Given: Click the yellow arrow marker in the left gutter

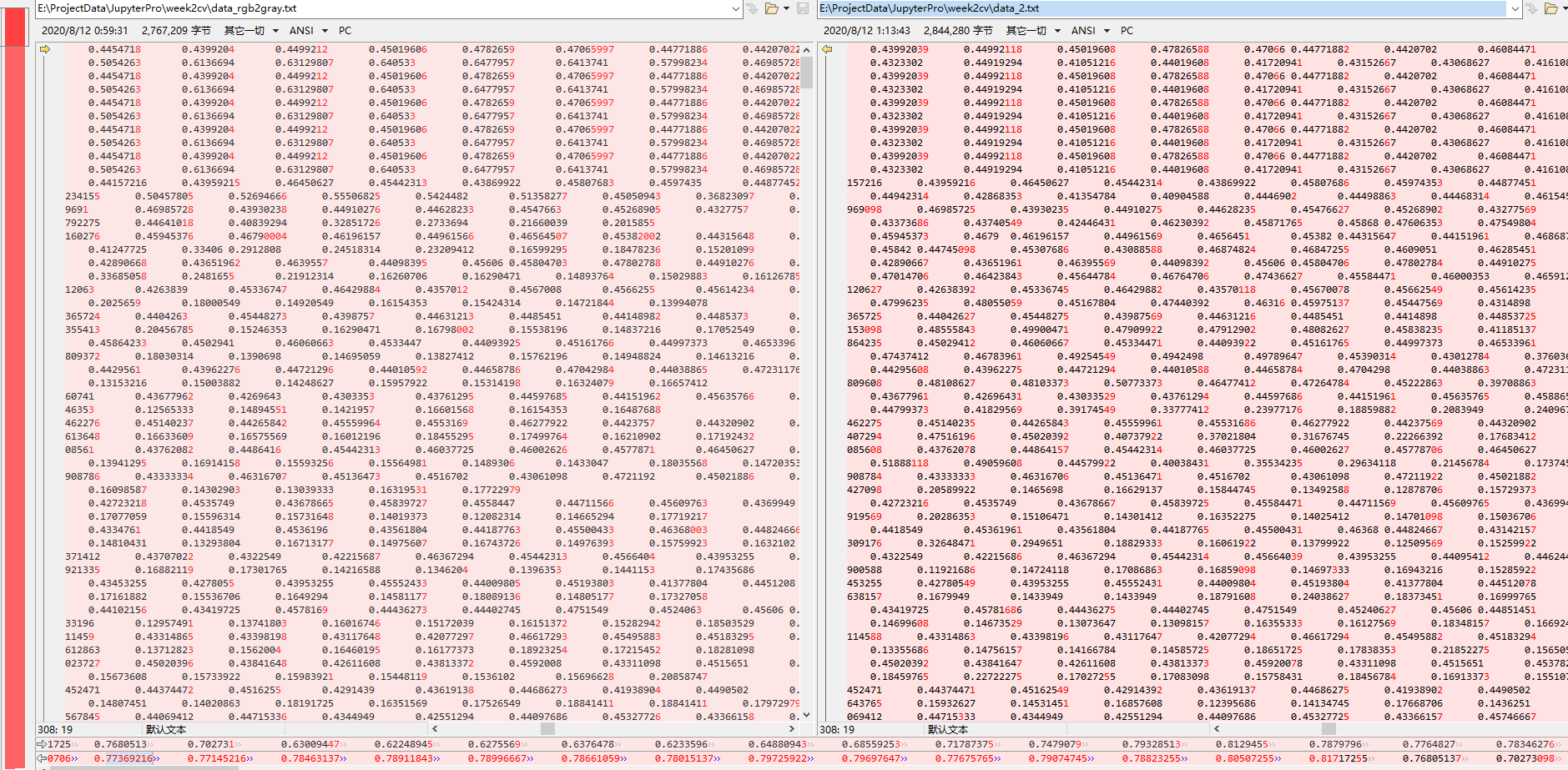Looking at the screenshot, I should pyautogui.click(x=46, y=49).
